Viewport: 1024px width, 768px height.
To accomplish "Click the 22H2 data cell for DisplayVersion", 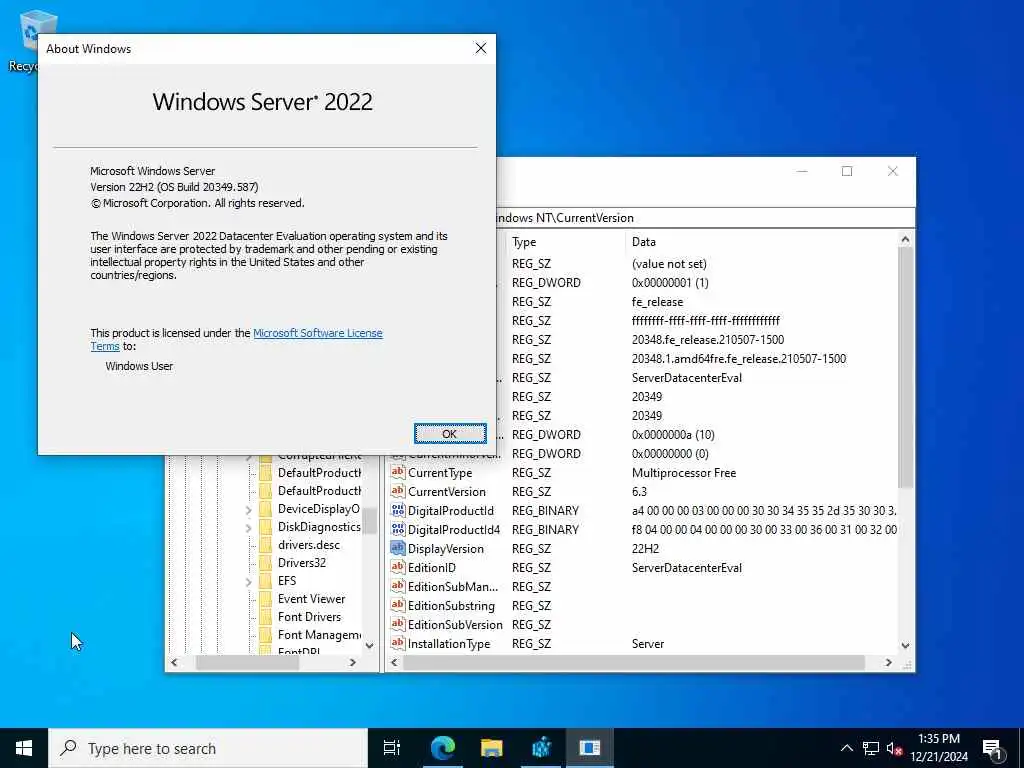I will coord(645,549).
